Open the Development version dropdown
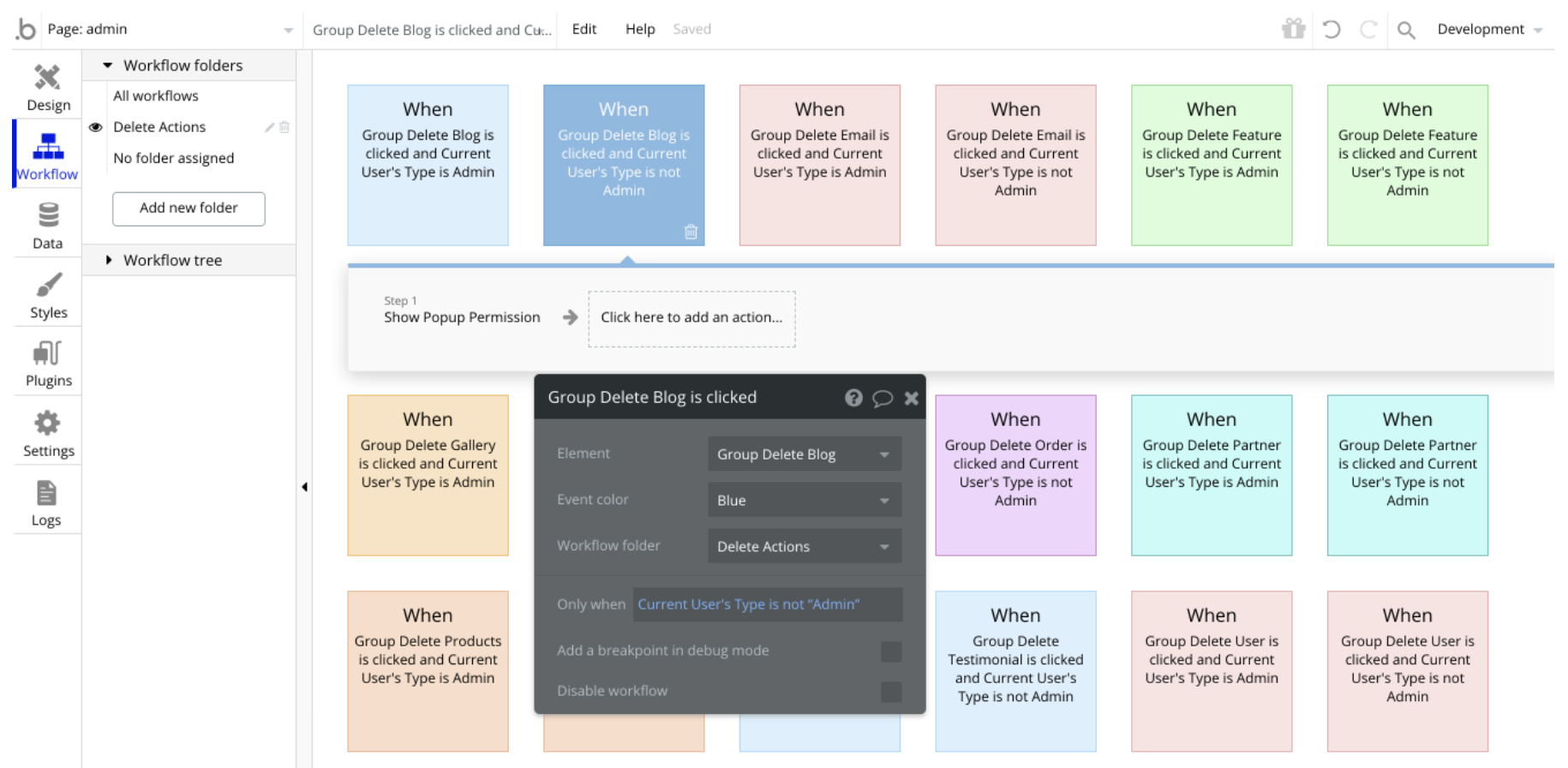This screenshot has width=1568, height=768. pos(1489,29)
